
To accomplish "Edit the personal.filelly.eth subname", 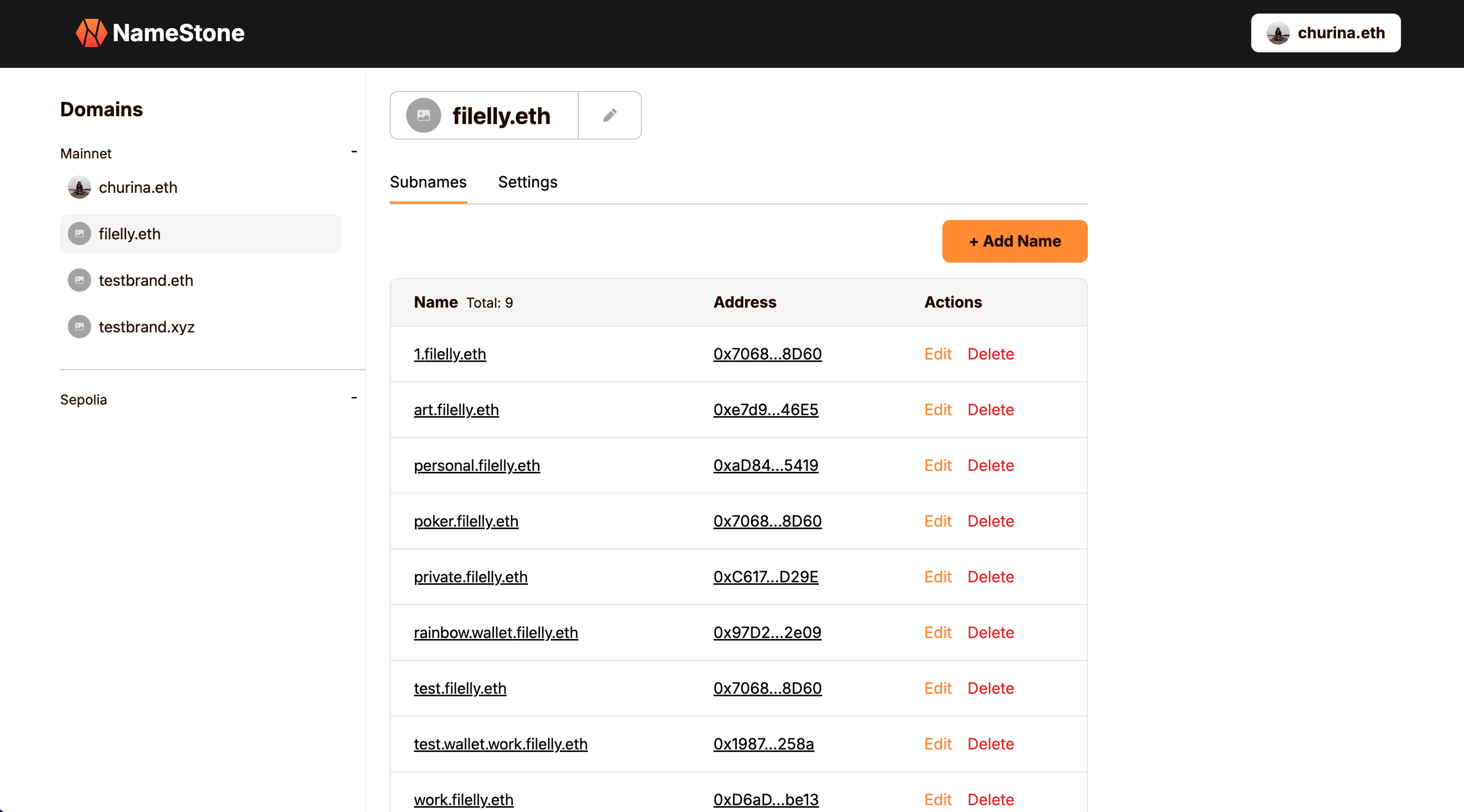I will coord(938,465).
